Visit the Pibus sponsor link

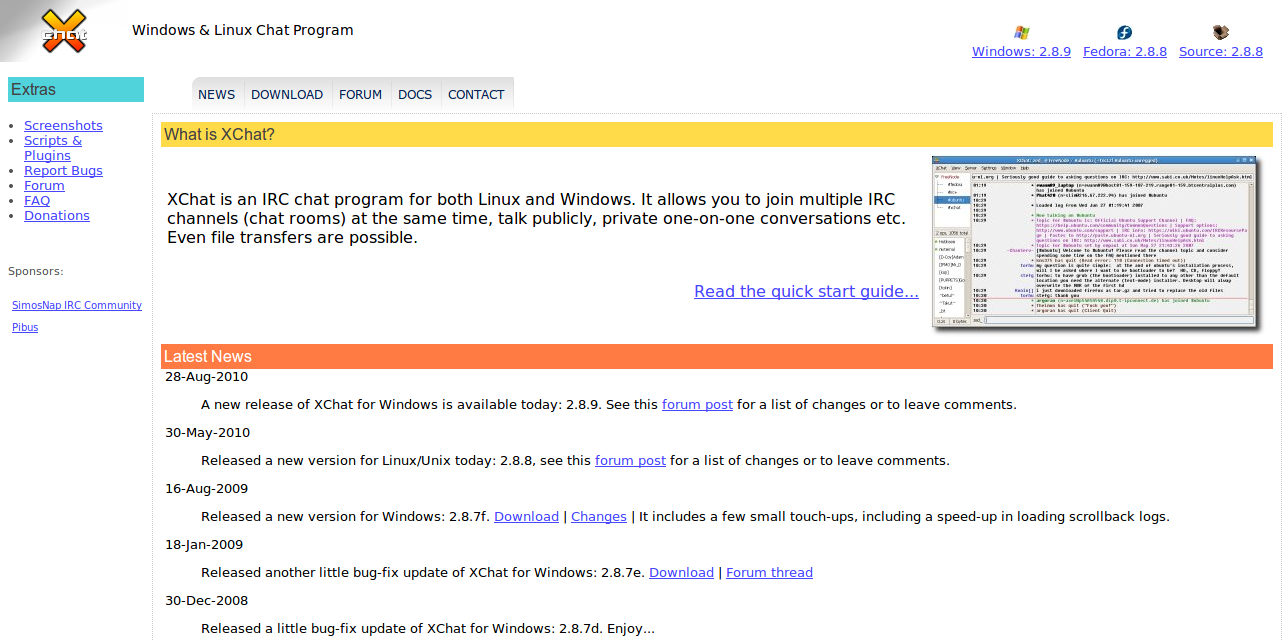pyautogui.click(x=25, y=327)
